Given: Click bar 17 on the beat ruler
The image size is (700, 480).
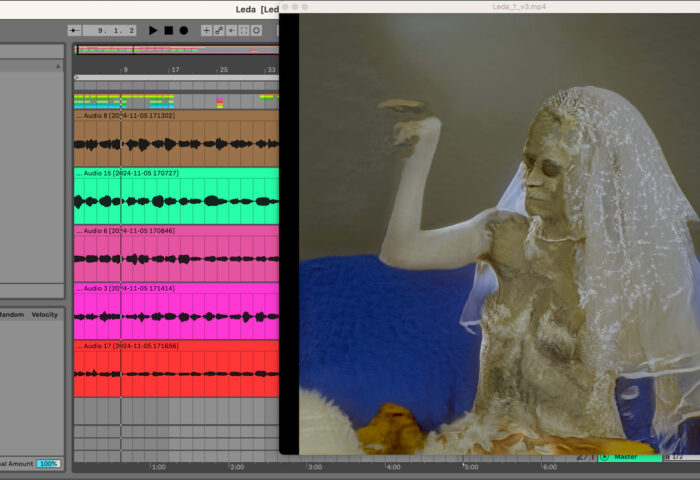Looking at the screenshot, I should [x=175, y=70].
